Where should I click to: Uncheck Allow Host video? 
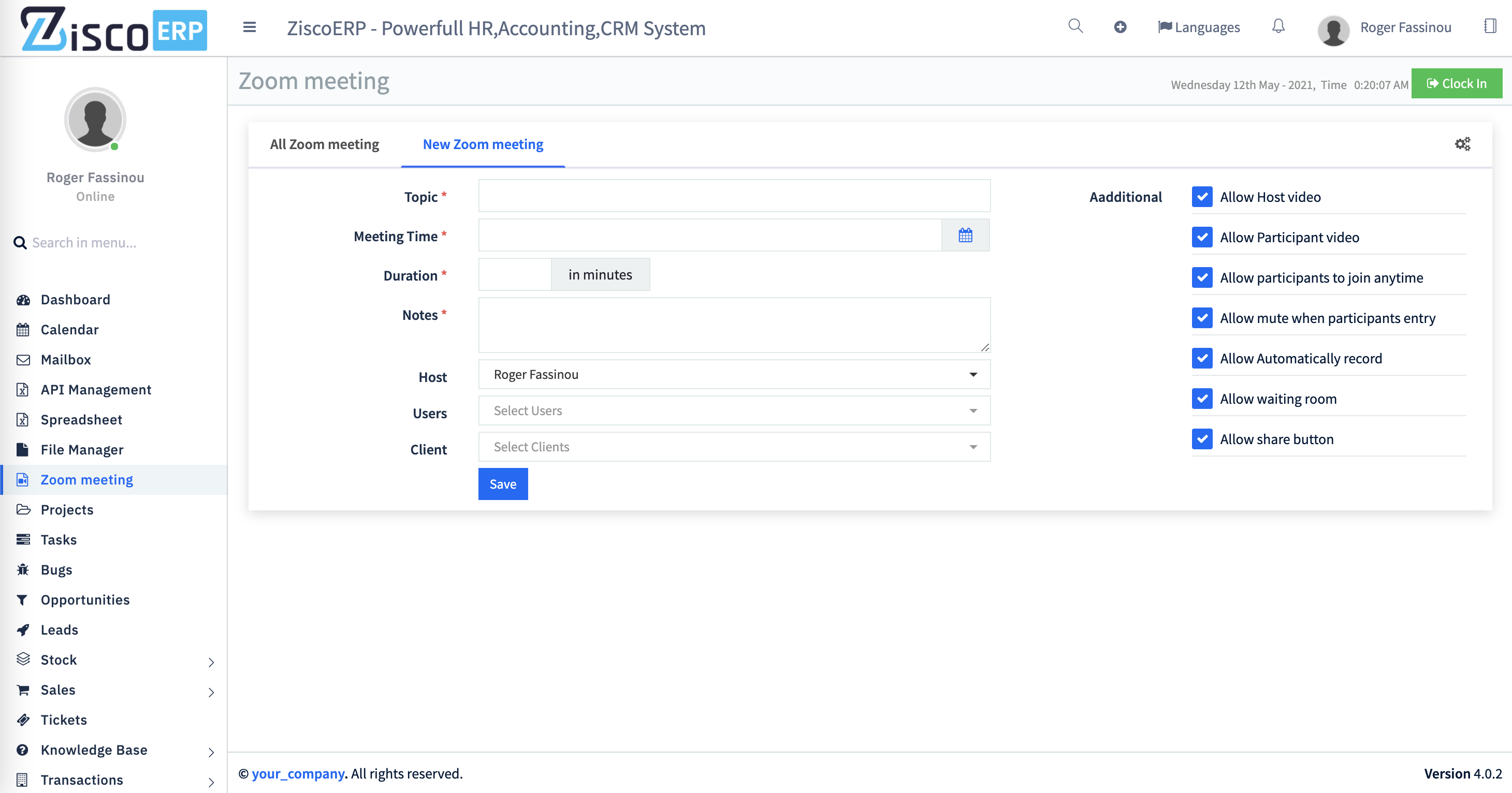[x=1202, y=197]
